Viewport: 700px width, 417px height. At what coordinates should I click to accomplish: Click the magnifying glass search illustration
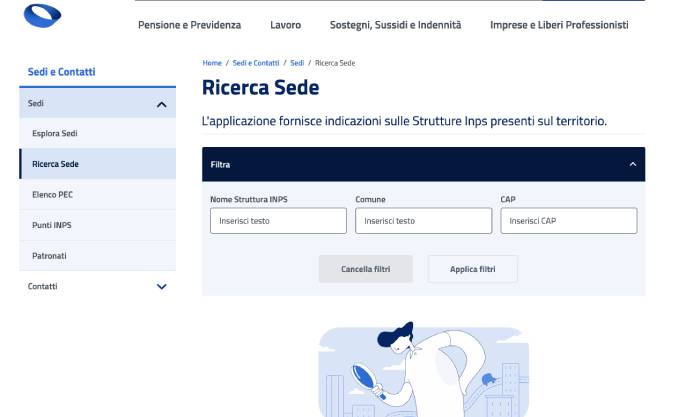coord(424,370)
